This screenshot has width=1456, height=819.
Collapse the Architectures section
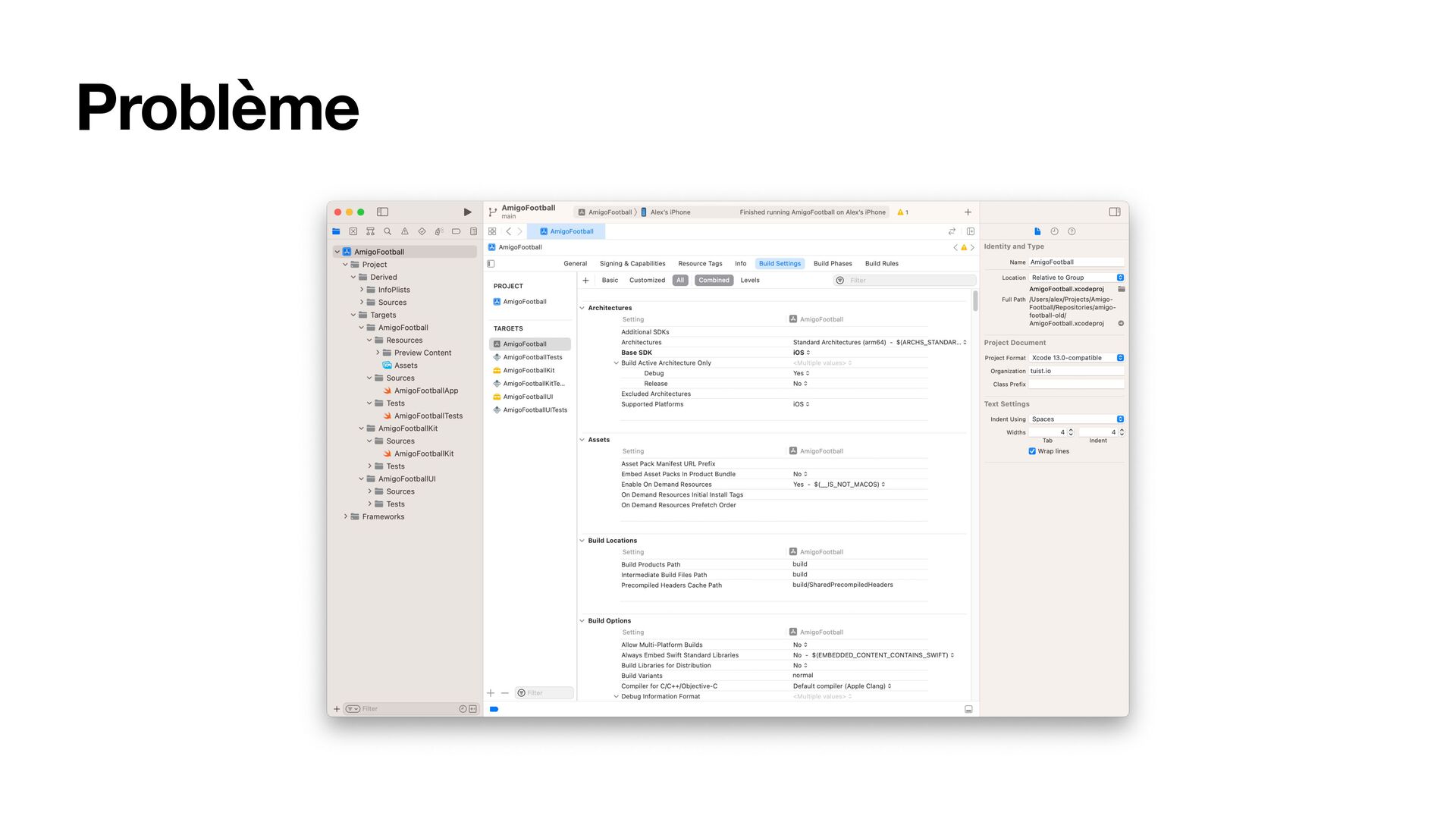click(582, 308)
